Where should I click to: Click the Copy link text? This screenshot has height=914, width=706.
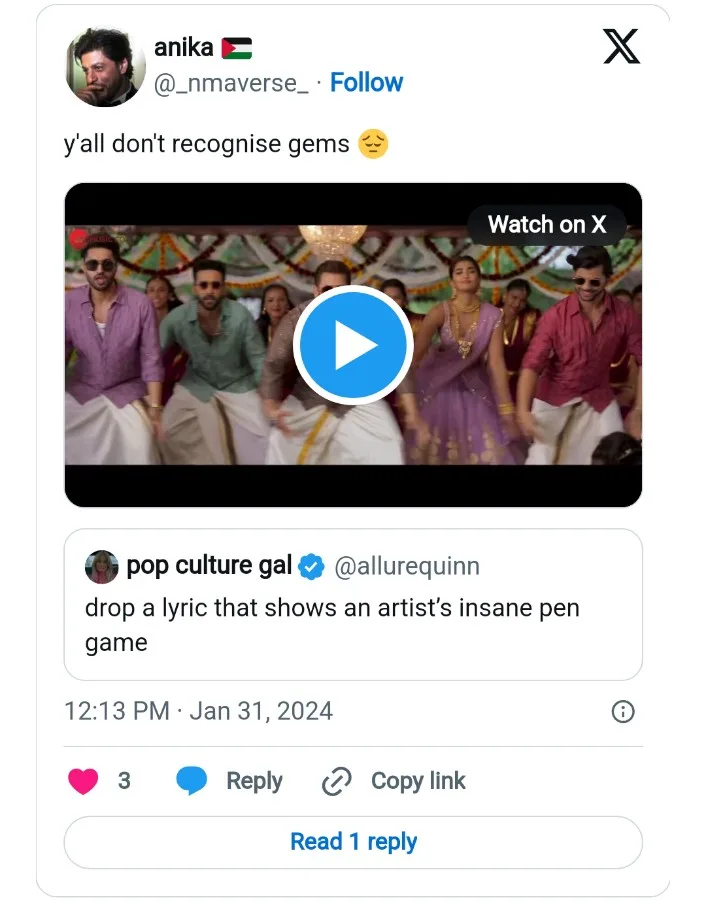(x=418, y=781)
